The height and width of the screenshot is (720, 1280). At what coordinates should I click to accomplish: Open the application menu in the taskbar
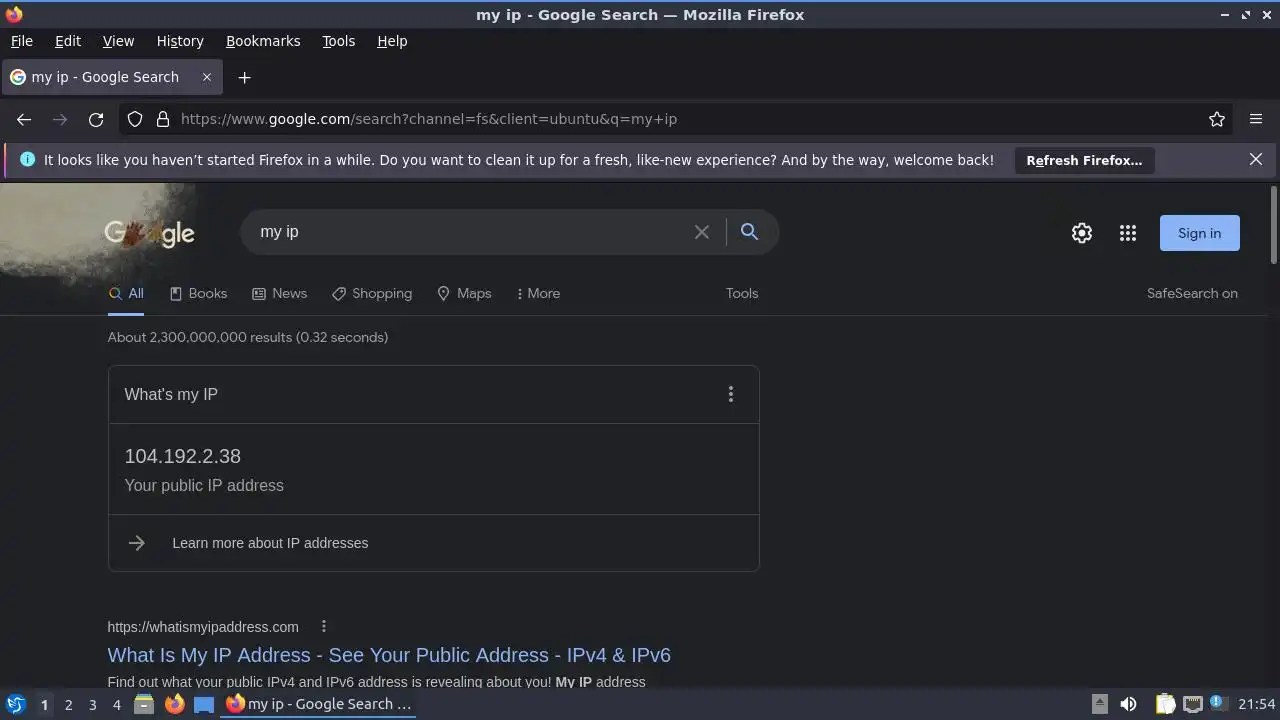pyautogui.click(x=15, y=704)
